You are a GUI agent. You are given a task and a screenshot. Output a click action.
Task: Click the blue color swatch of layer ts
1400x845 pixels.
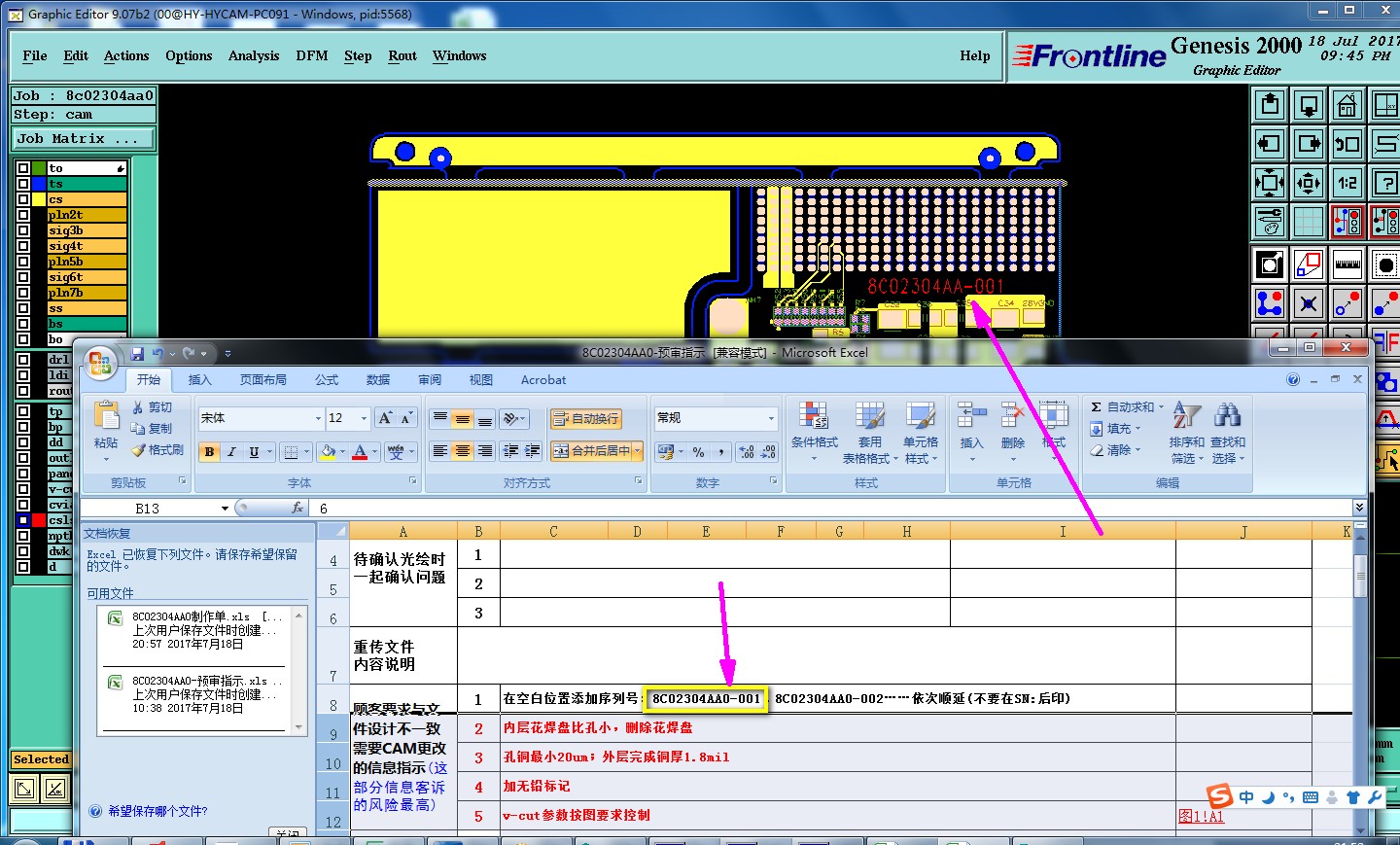[x=40, y=184]
